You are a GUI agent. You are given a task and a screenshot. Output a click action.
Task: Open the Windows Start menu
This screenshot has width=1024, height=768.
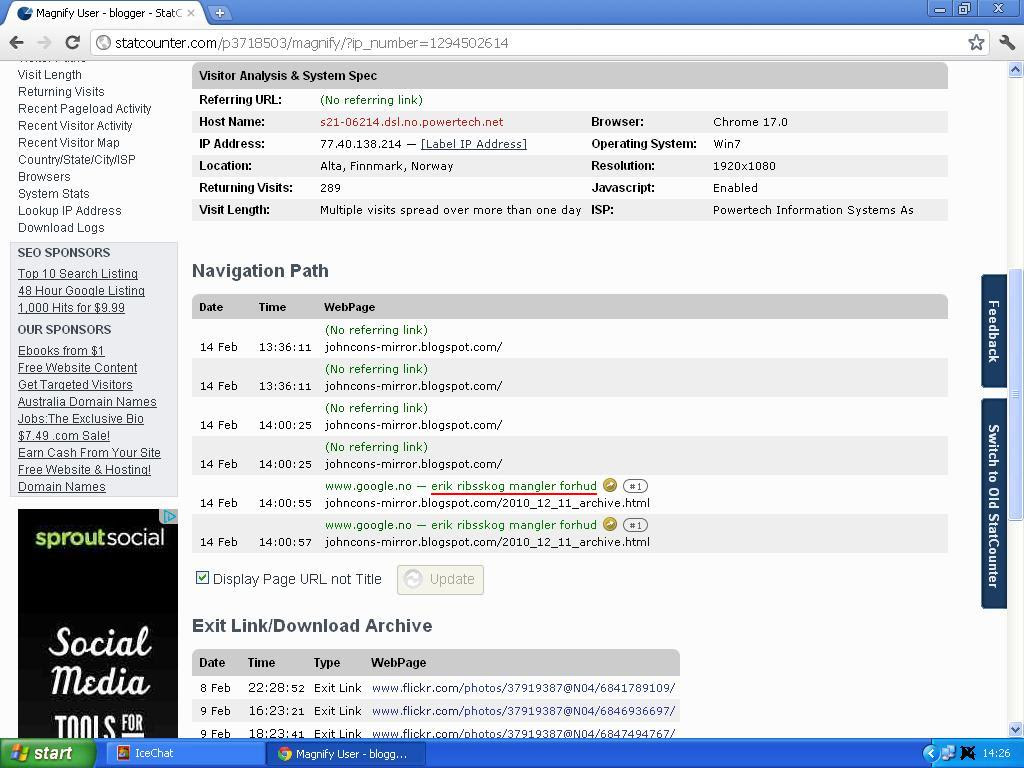(x=48, y=753)
